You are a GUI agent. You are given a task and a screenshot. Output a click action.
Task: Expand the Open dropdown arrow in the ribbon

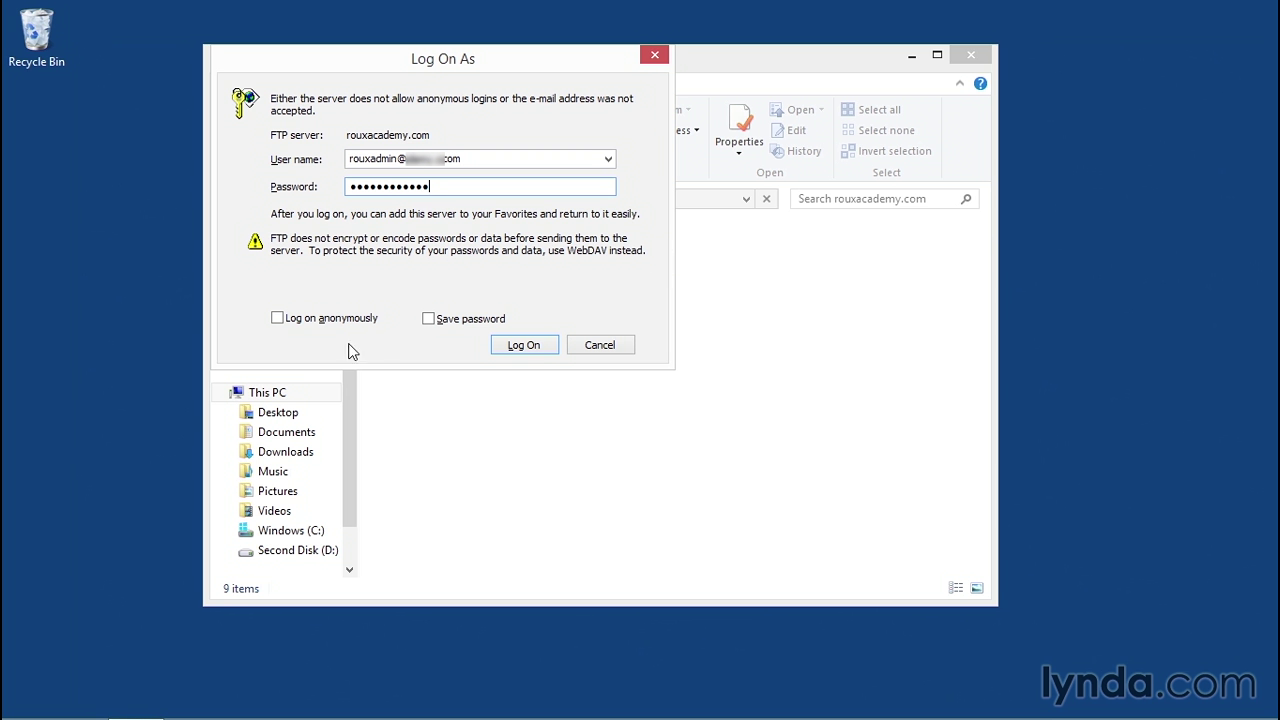(x=821, y=110)
